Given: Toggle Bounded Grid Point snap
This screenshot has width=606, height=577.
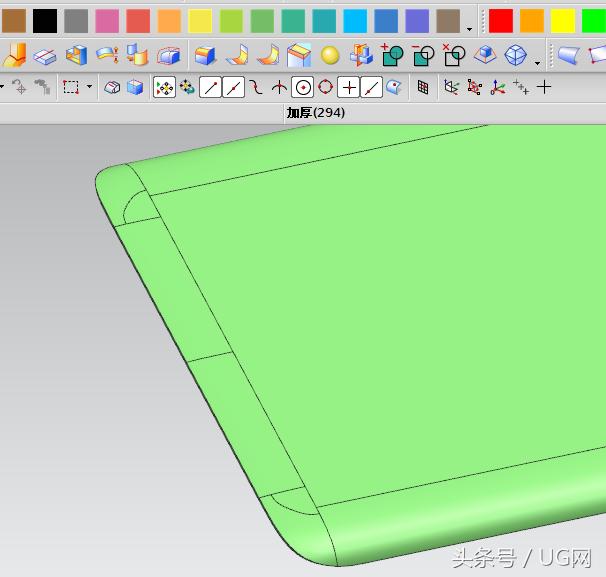Looking at the screenshot, I should click(x=423, y=87).
